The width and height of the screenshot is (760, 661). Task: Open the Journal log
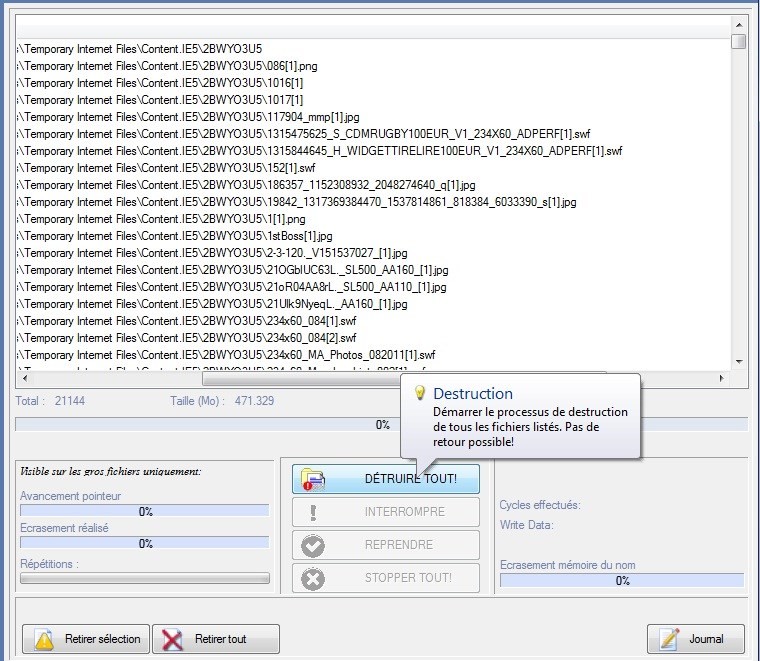tap(697, 639)
